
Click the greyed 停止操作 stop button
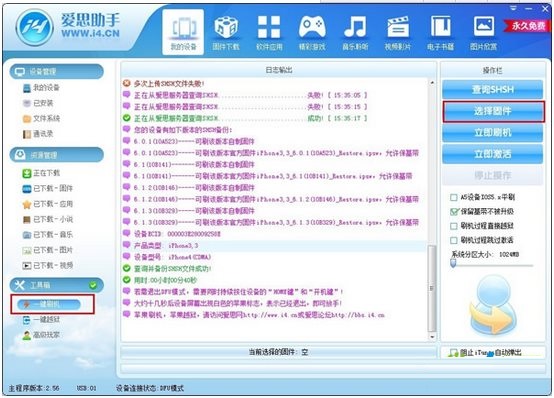pyautogui.click(x=492, y=175)
